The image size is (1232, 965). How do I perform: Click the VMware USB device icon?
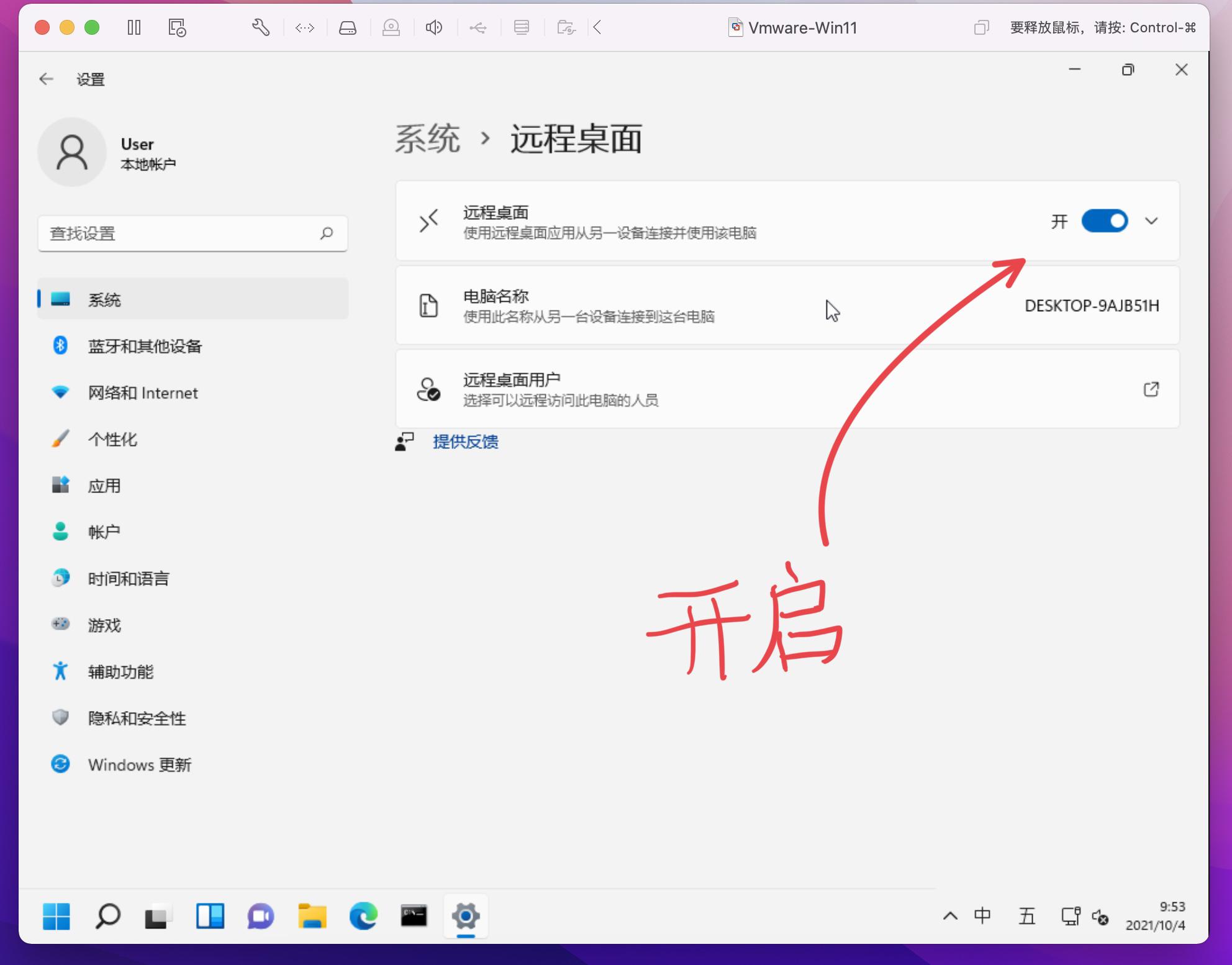(x=478, y=28)
